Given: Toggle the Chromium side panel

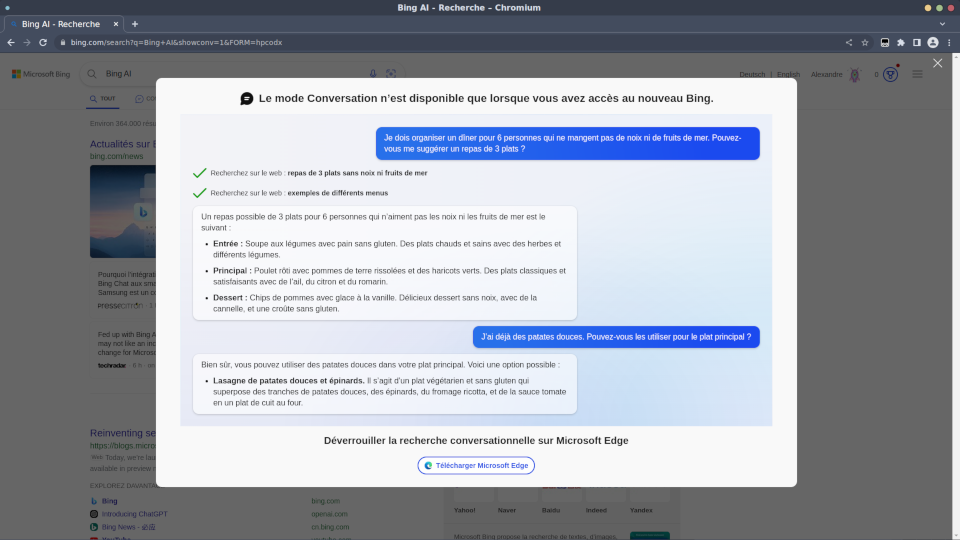Looking at the screenshot, I should click(917, 42).
